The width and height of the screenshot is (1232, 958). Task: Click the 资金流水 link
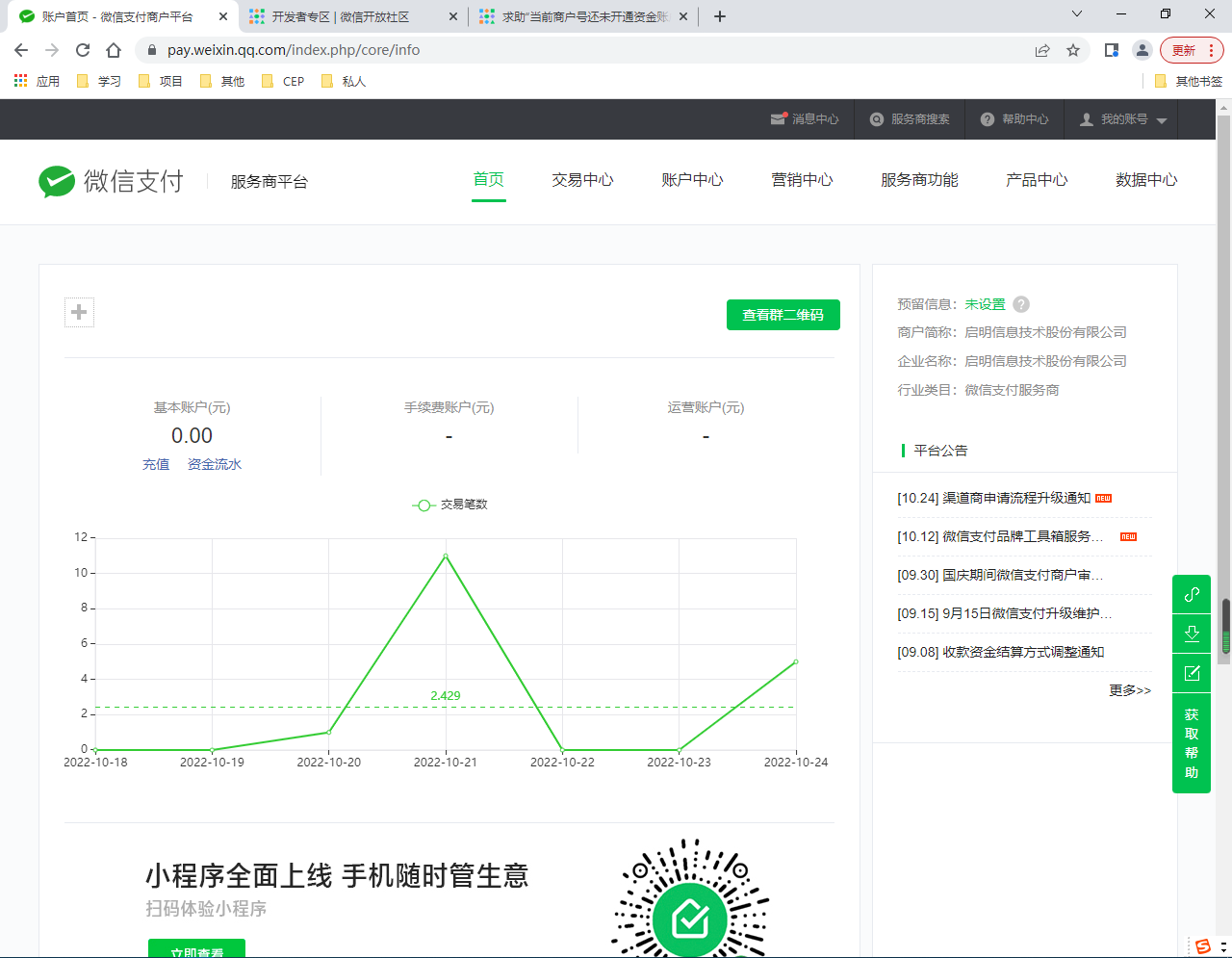(215, 464)
